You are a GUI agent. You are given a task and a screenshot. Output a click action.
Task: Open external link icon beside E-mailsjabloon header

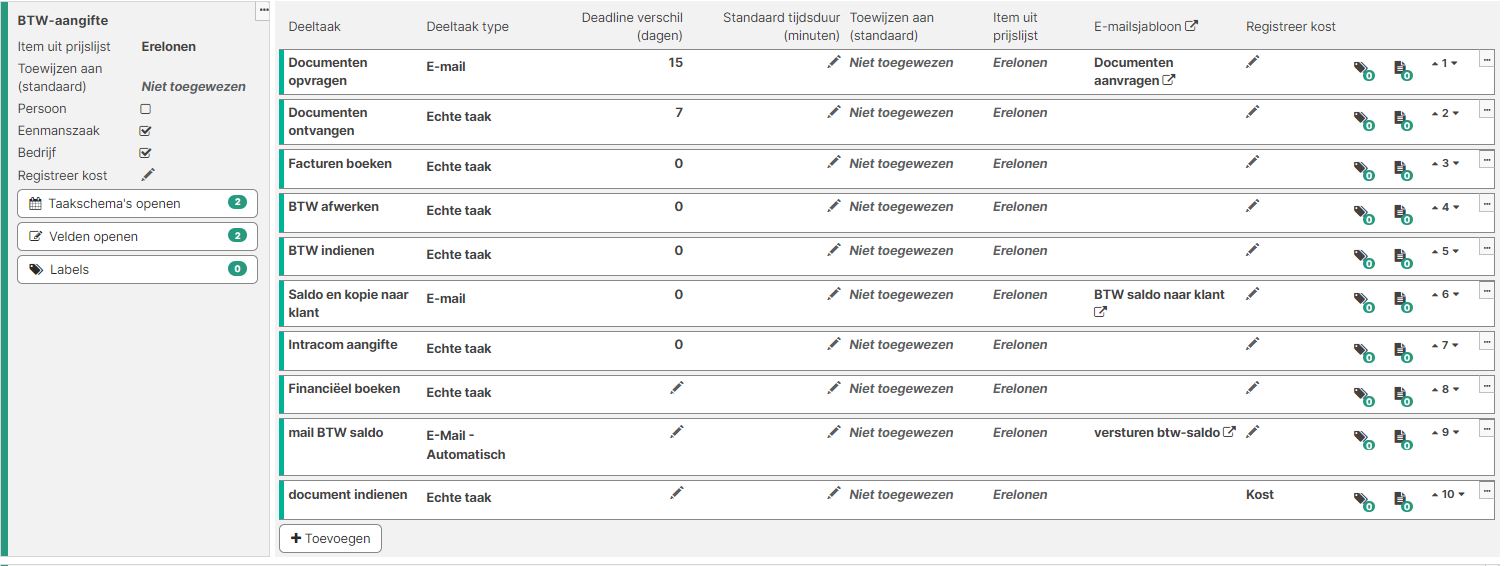[1191, 27]
